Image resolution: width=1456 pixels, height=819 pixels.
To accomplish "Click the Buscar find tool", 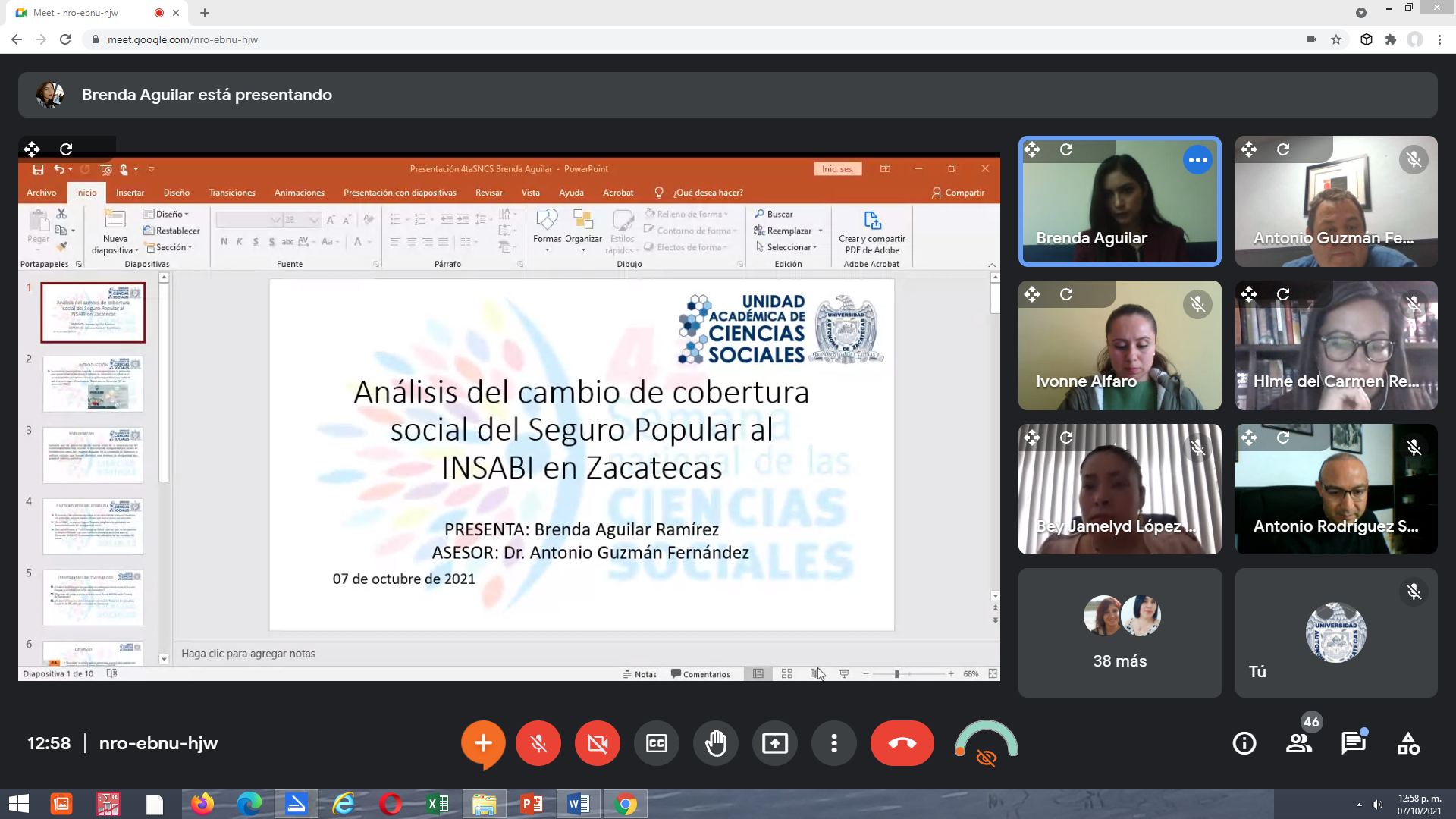I will click(774, 214).
